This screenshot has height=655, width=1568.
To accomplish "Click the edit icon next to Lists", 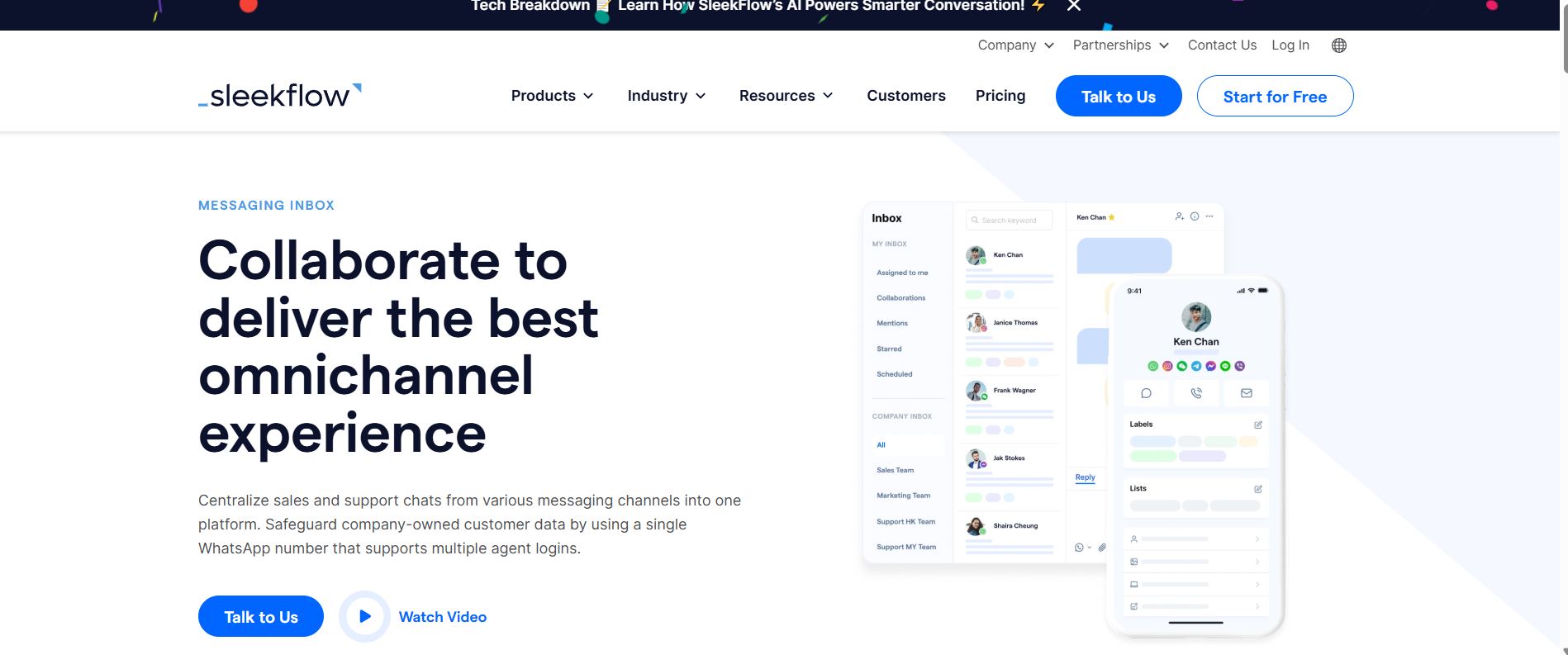I will [1258, 489].
